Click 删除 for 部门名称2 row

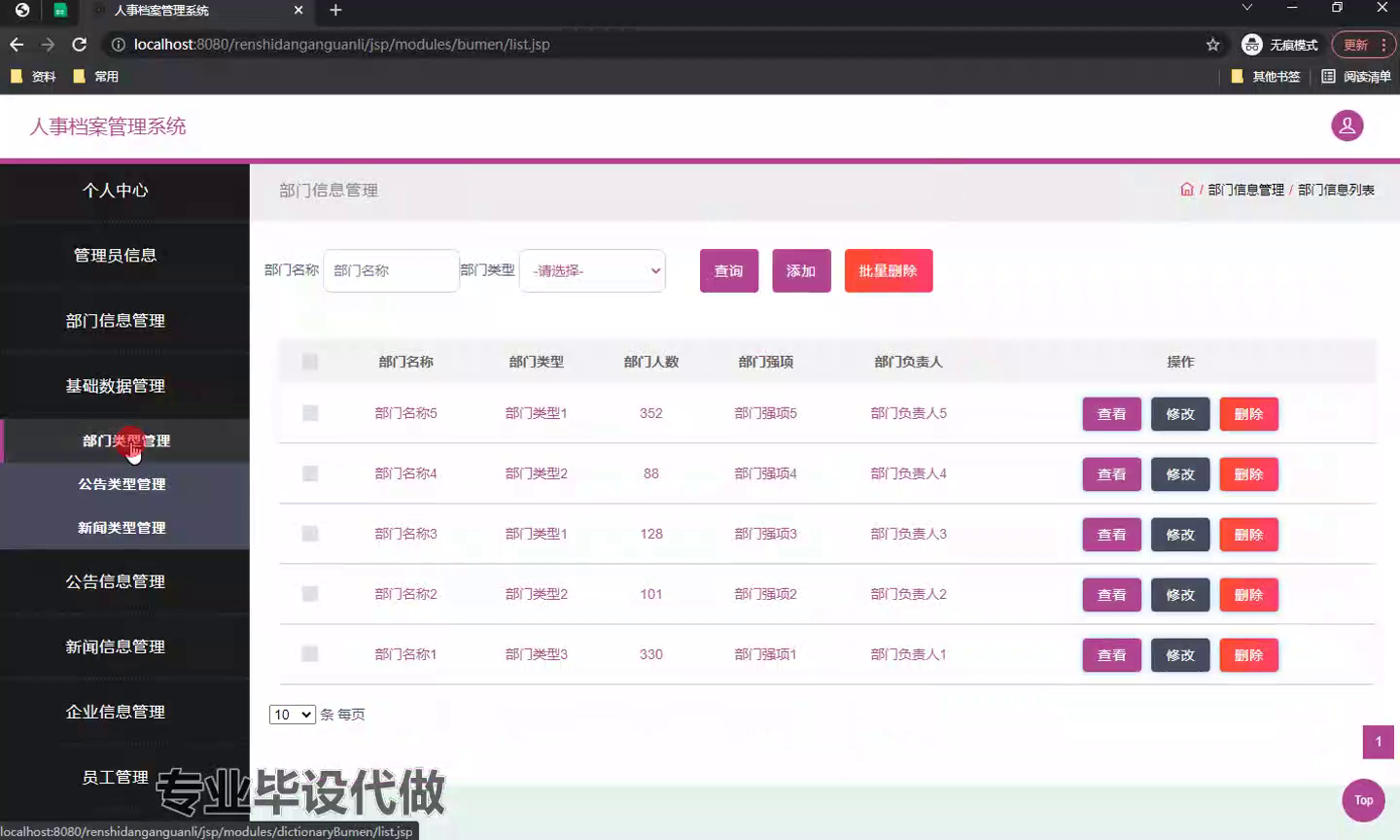tap(1249, 595)
